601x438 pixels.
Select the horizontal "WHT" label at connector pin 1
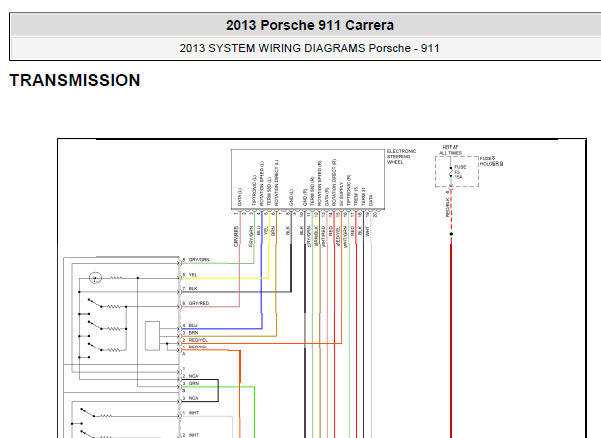(x=194, y=413)
